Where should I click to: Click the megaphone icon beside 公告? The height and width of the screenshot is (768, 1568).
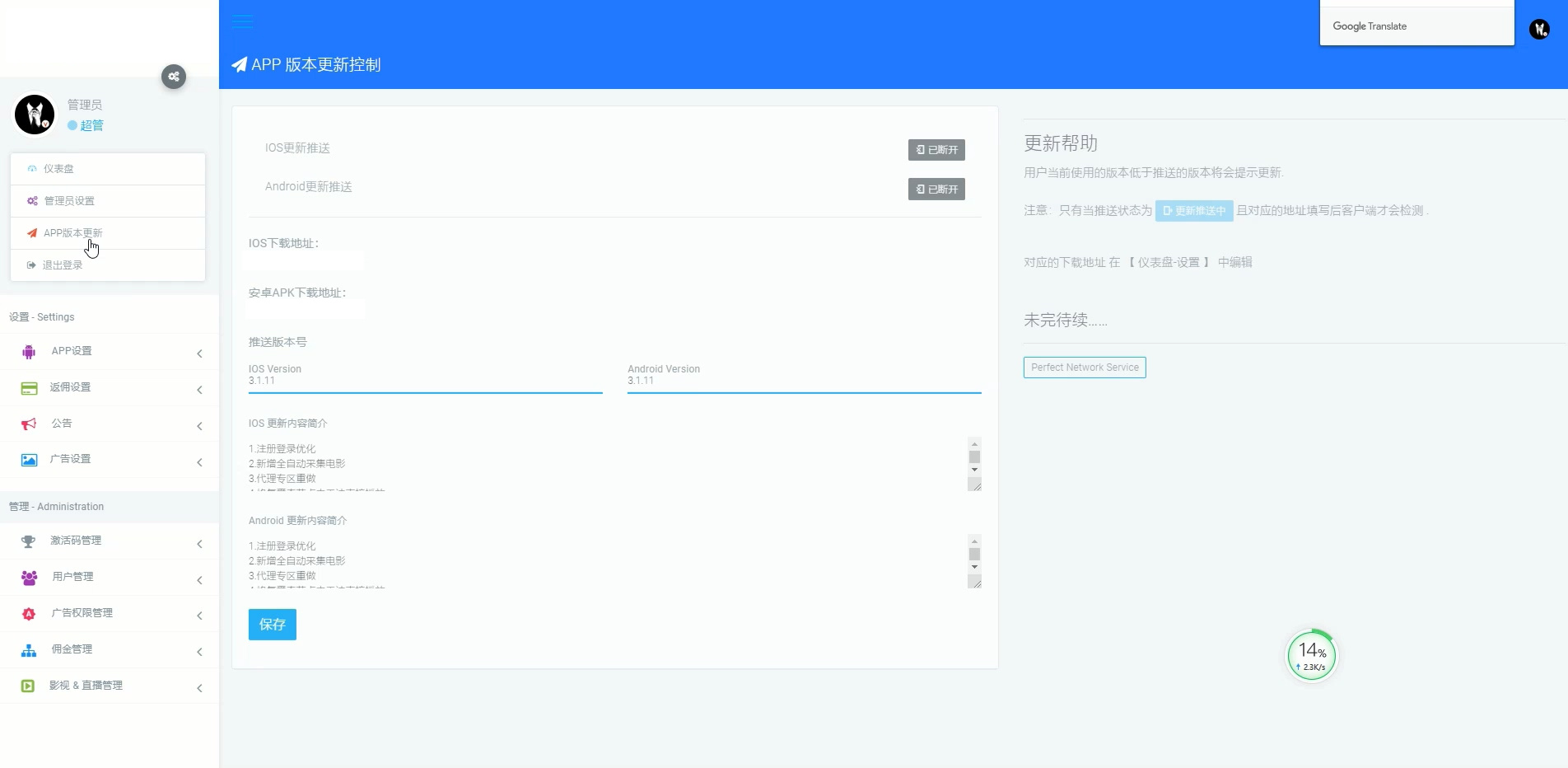pos(29,424)
